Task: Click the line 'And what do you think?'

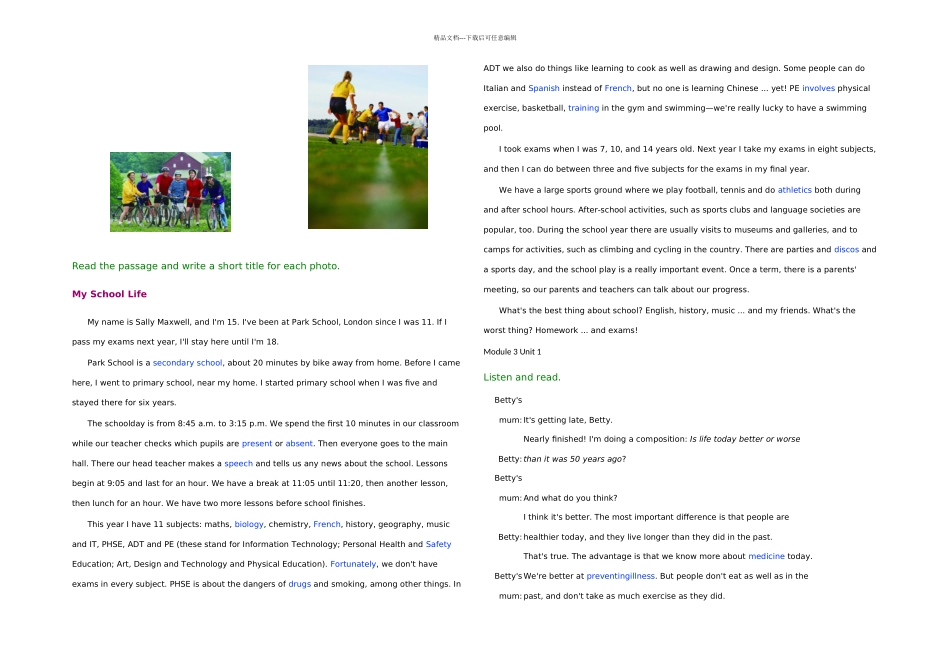Action: [x=570, y=498]
